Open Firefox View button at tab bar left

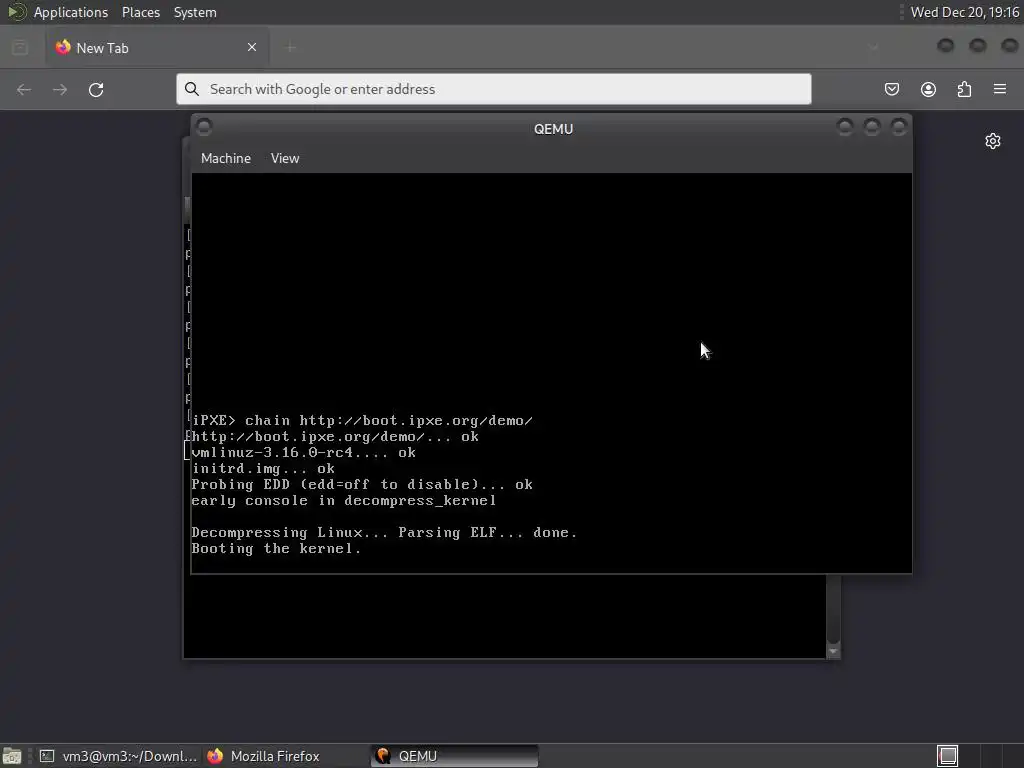click(x=20, y=47)
